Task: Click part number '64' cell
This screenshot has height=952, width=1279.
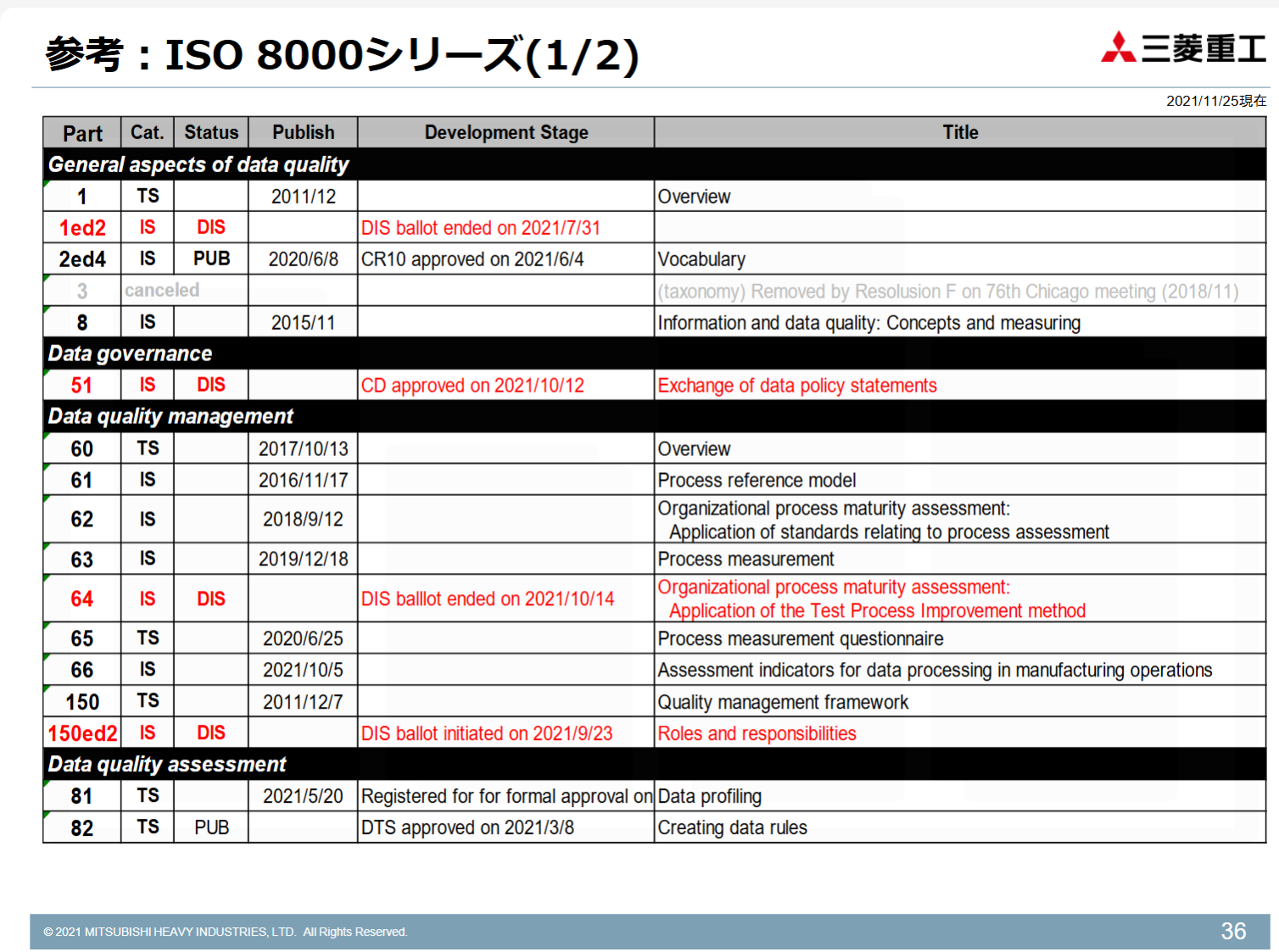Action: 82,599
